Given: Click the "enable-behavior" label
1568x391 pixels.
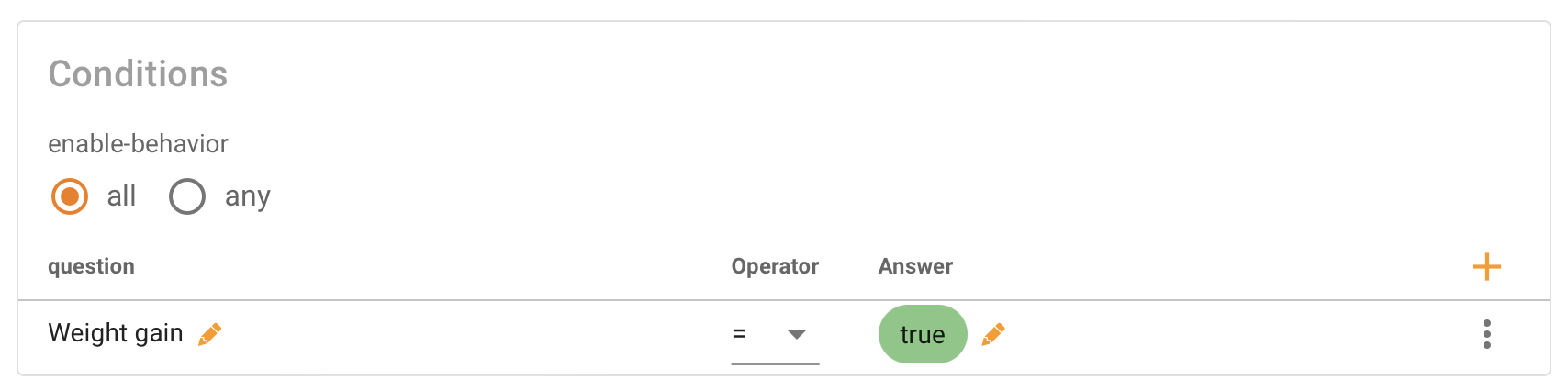Looking at the screenshot, I should point(138,144).
